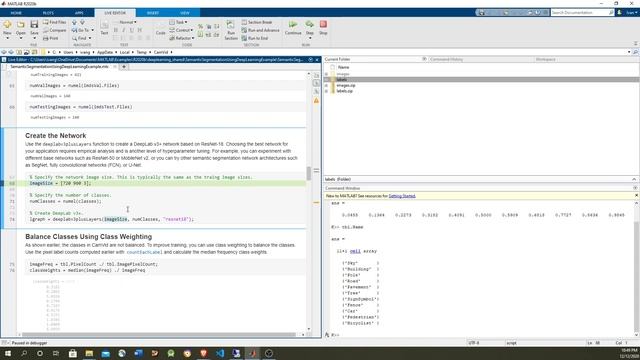
Task: Click the red Stop icon
Action: tap(323, 24)
